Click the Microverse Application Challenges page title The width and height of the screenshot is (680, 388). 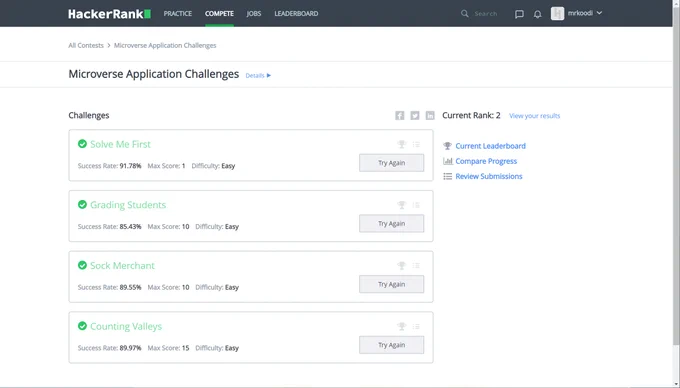pos(154,74)
